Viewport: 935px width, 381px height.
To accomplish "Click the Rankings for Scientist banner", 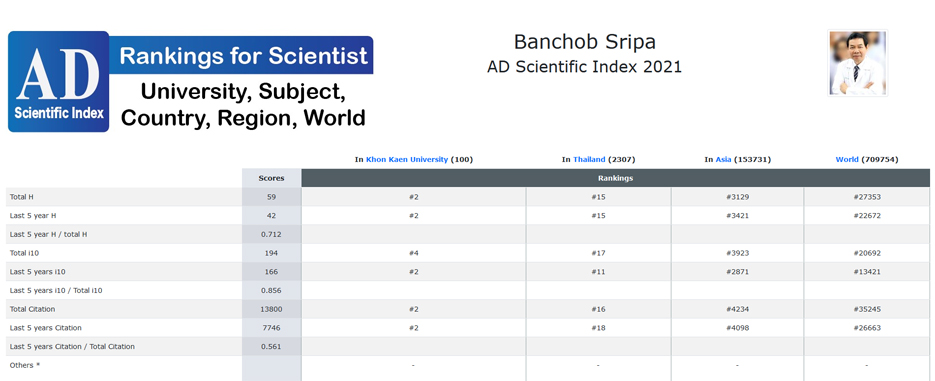I will click(242, 55).
